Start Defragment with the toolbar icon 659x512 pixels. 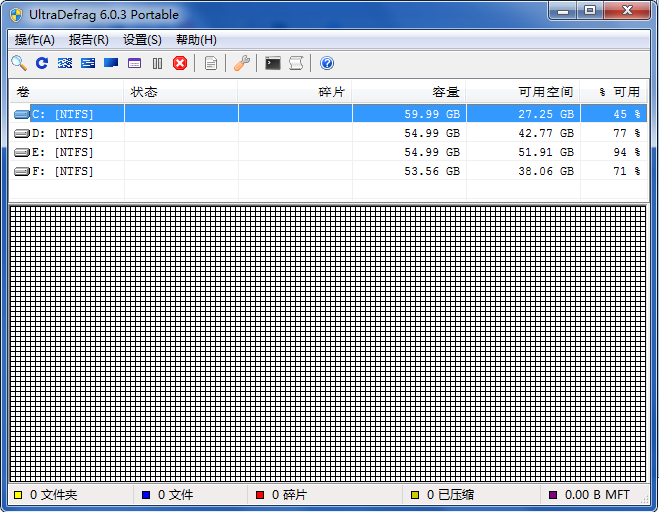tap(65, 63)
